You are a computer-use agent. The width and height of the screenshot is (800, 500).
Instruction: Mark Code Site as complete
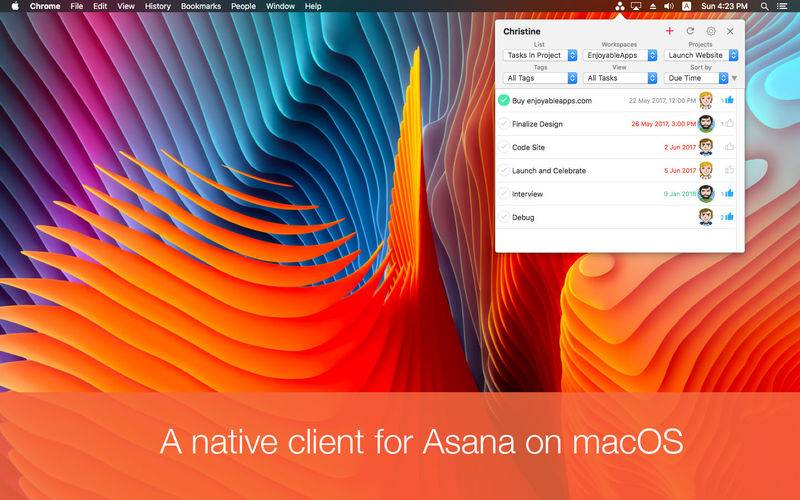pyautogui.click(x=504, y=147)
